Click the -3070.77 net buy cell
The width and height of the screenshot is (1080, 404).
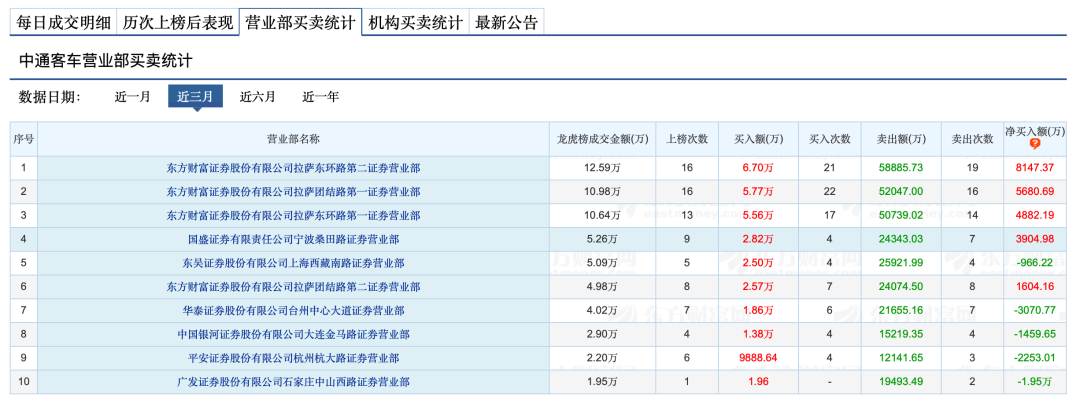(1035, 310)
